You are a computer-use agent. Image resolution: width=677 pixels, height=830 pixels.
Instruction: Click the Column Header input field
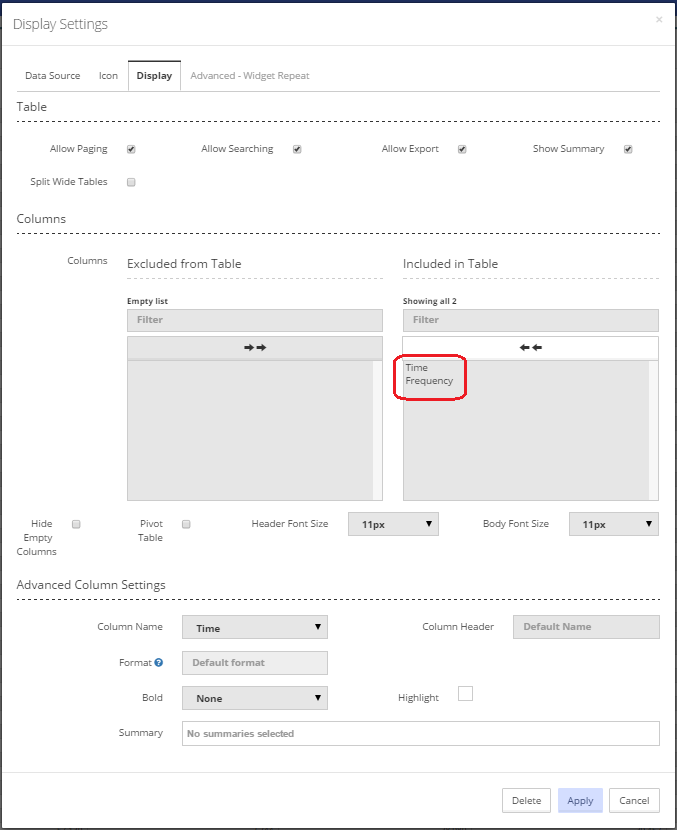[x=586, y=627]
